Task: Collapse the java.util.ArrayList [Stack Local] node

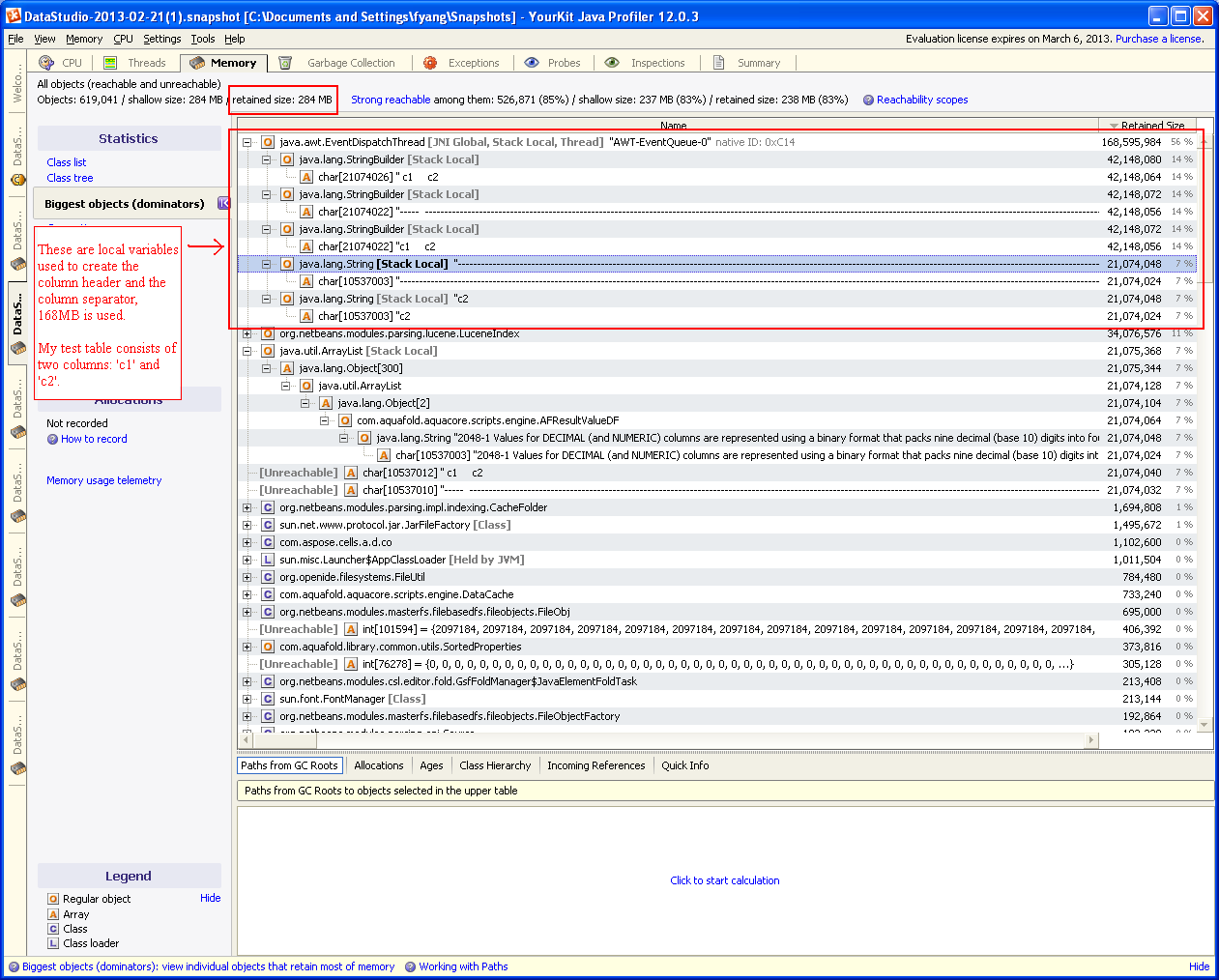Action: click(x=247, y=351)
